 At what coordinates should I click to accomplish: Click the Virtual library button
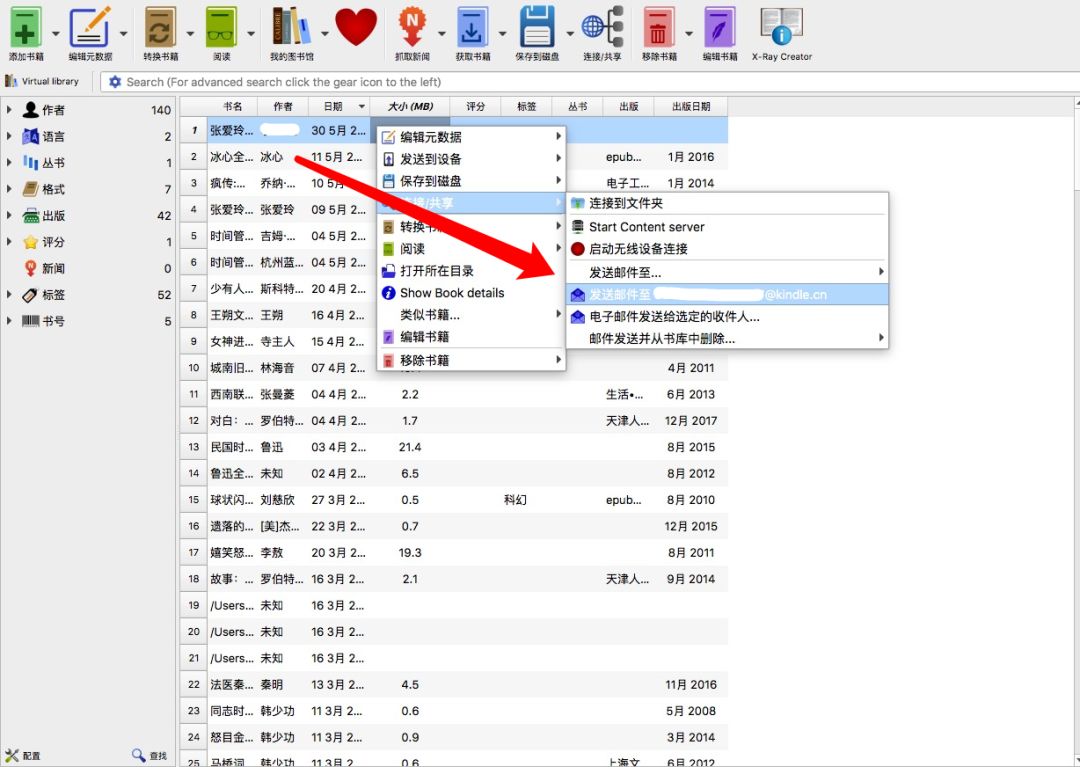click(x=44, y=81)
